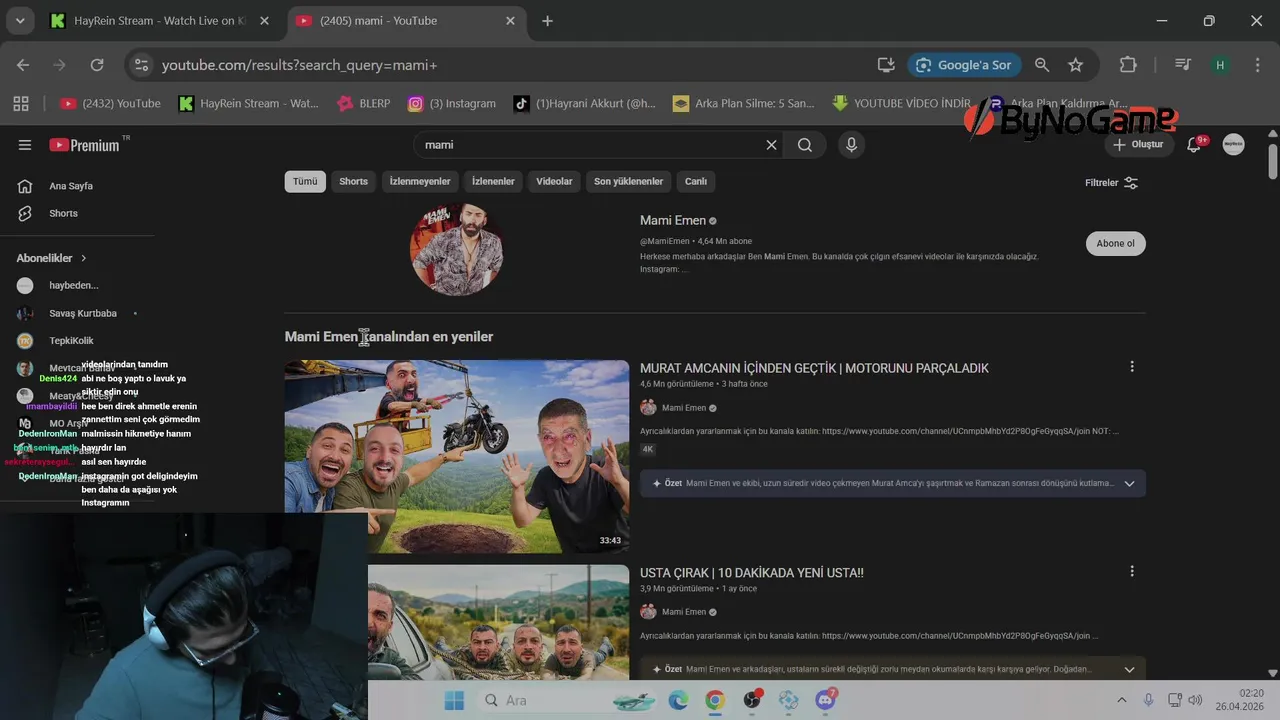This screenshot has height=720, width=1280.
Task: Select the Videolar filter chip
Action: (x=554, y=181)
